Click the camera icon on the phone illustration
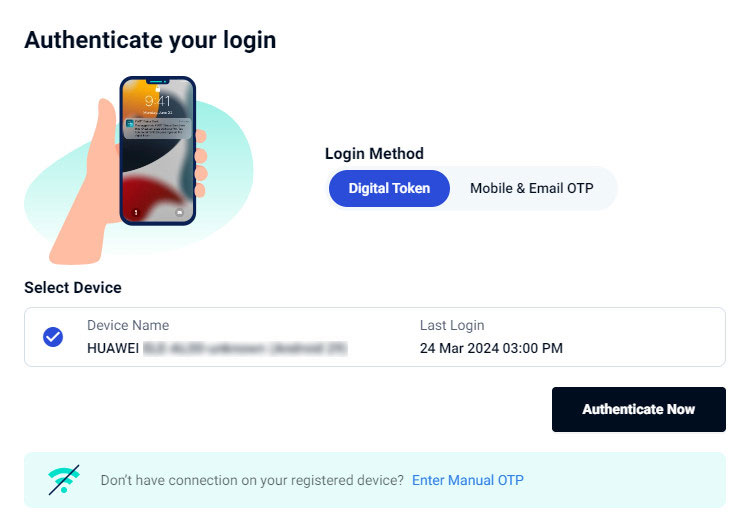 (x=179, y=212)
